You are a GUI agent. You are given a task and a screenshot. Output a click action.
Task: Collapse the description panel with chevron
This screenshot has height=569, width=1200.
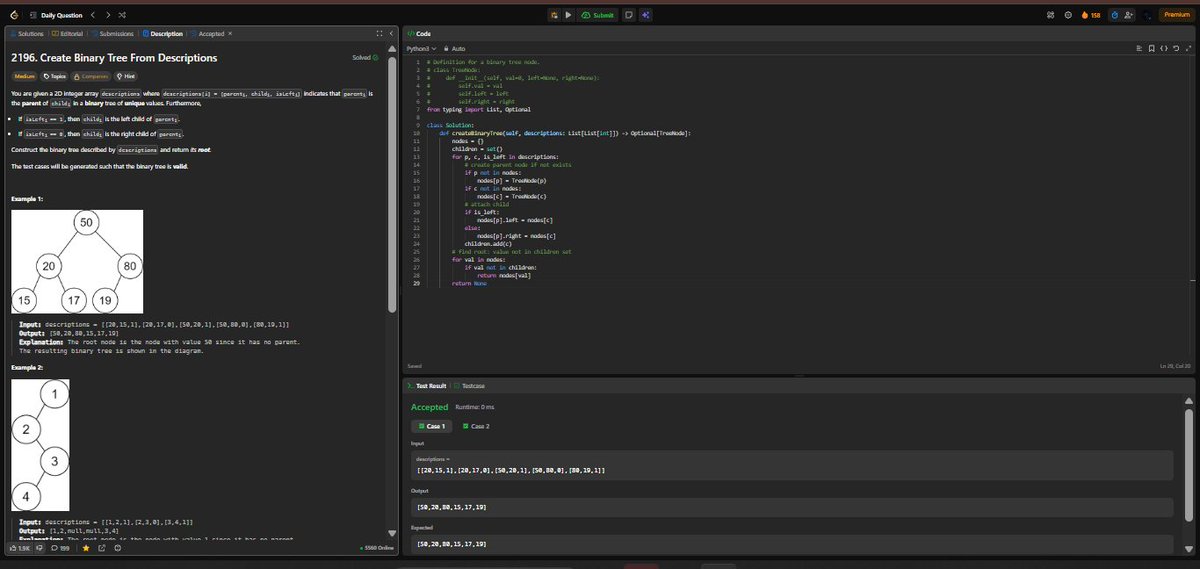(x=390, y=34)
